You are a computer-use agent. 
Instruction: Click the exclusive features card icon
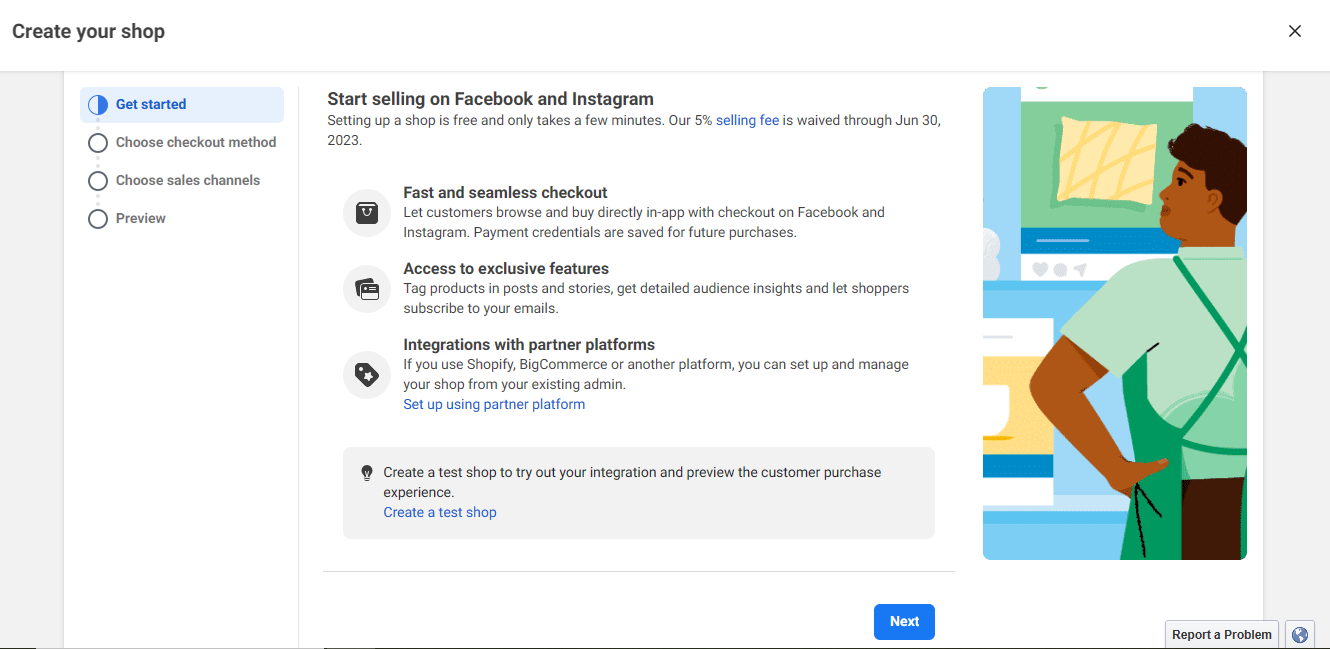pyautogui.click(x=367, y=289)
